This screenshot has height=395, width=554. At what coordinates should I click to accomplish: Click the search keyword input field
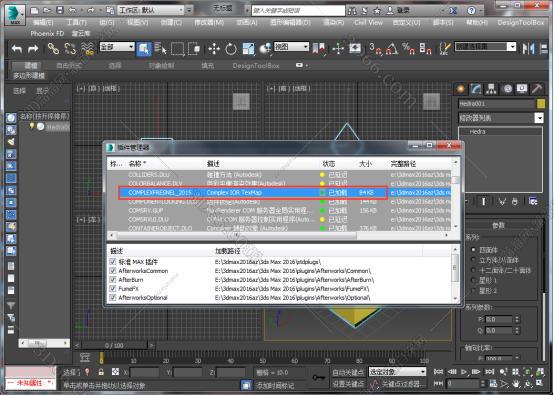(x=298, y=11)
